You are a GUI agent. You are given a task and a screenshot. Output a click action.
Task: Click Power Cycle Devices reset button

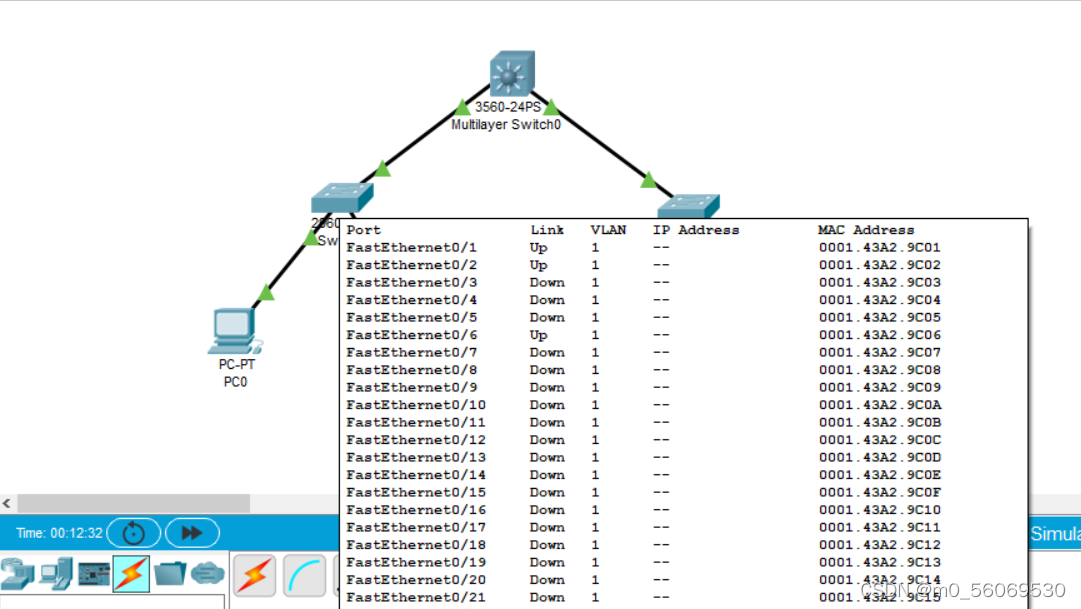point(134,533)
